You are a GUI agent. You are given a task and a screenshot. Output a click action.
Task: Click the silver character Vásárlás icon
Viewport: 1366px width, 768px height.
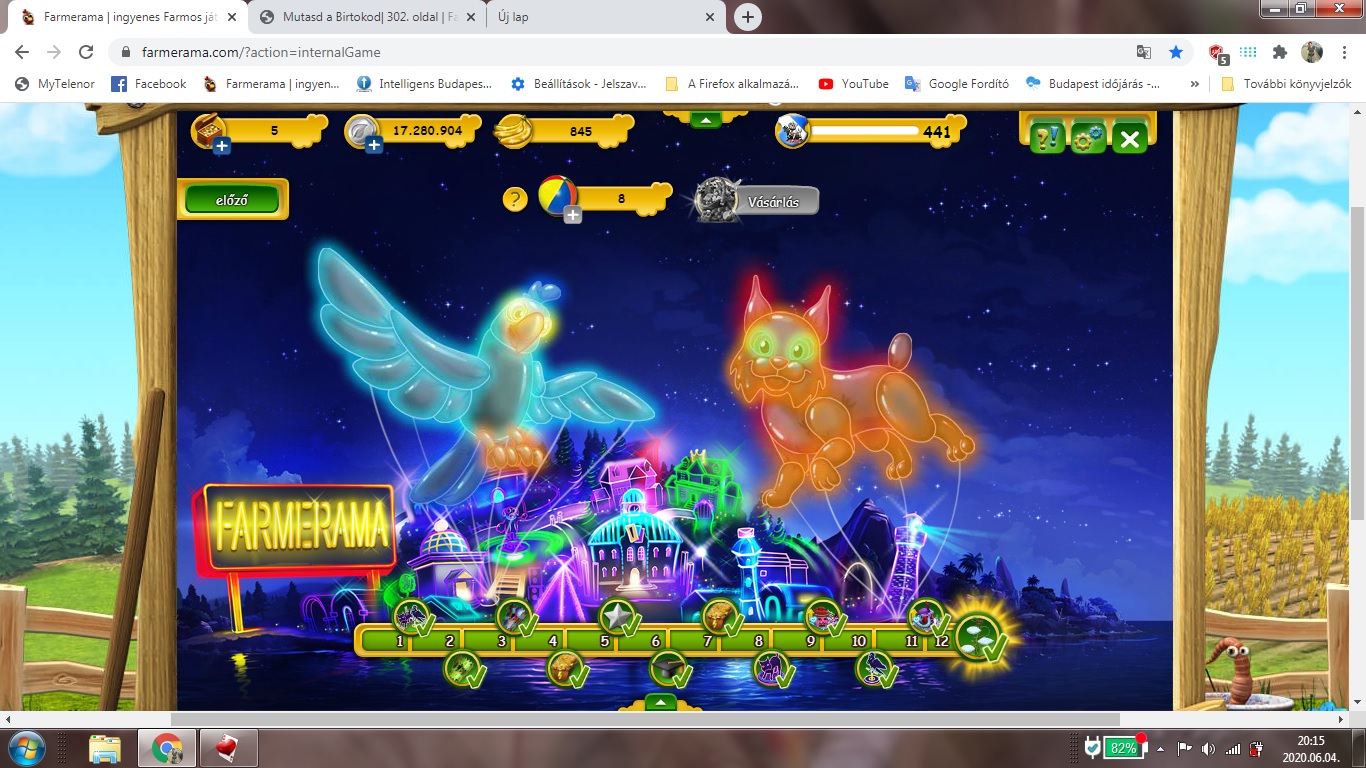pyautogui.click(x=716, y=200)
